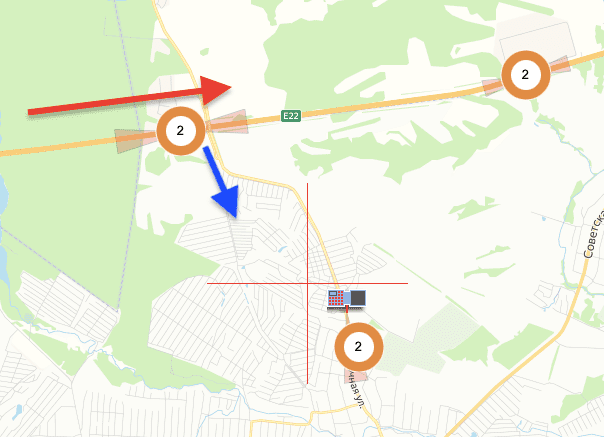This screenshot has height=437, width=604.
Task: Select the pink sector cone east of left cluster
Action: coord(227,122)
